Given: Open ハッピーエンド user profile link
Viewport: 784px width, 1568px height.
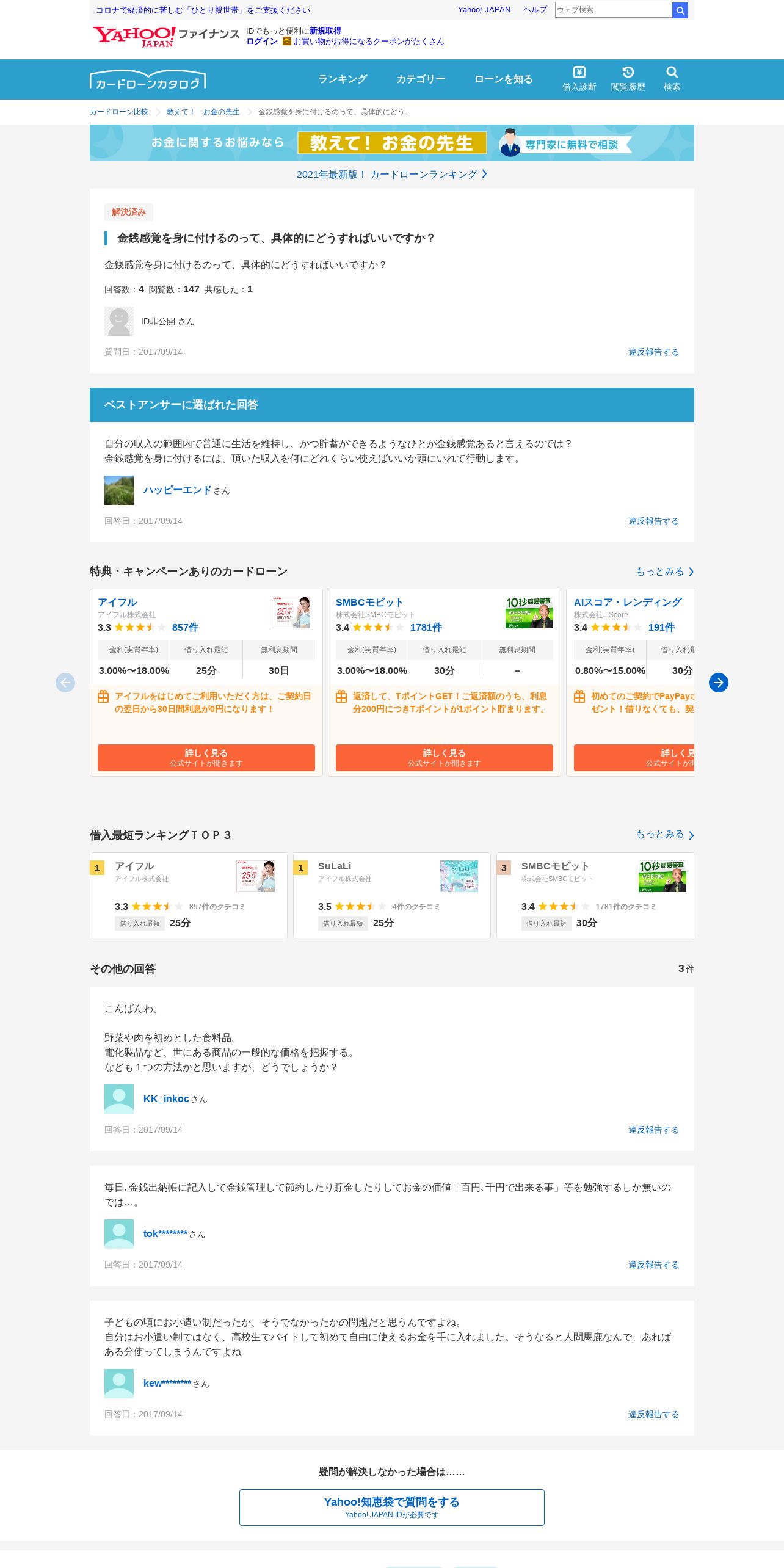Looking at the screenshot, I should click(177, 490).
